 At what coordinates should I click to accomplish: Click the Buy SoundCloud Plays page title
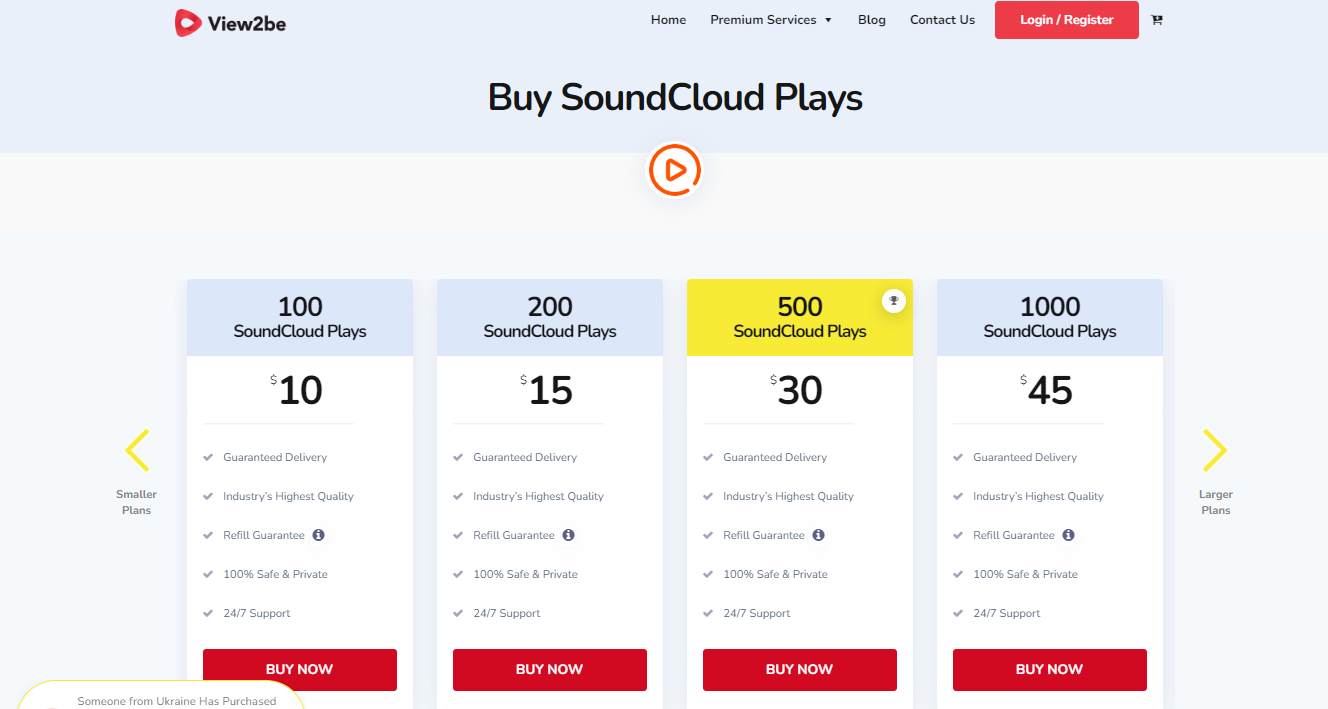(675, 98)
